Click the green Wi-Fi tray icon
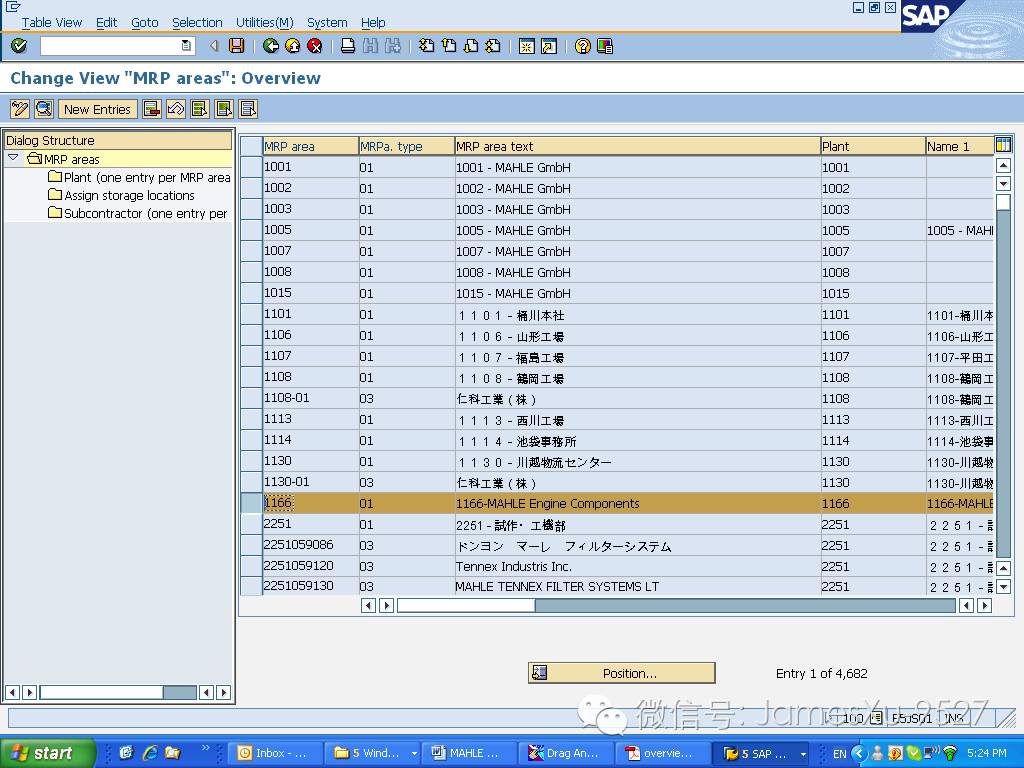This screenshot has height=768, width=1024. 950,753
